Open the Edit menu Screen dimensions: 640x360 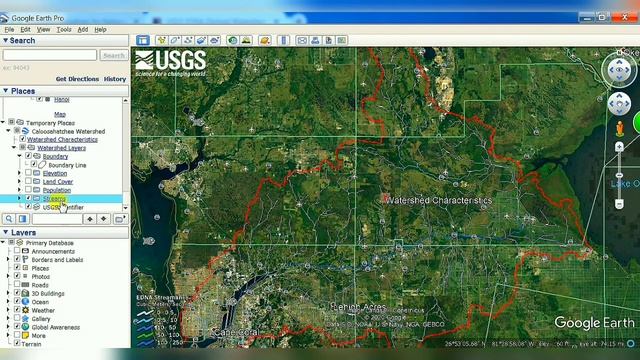25,29
